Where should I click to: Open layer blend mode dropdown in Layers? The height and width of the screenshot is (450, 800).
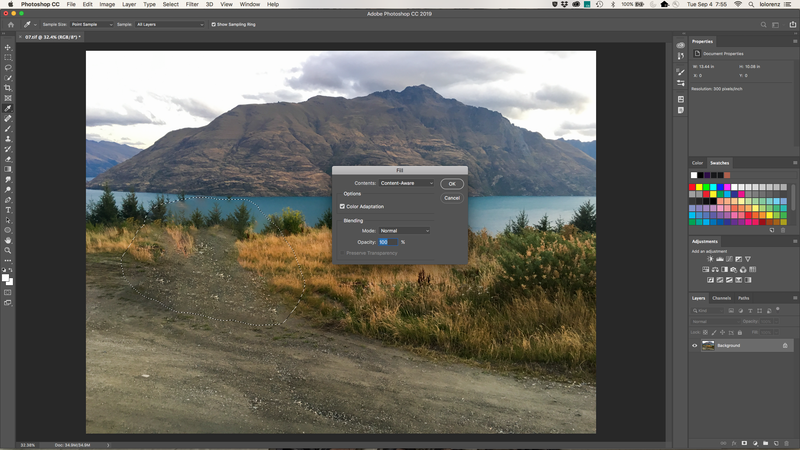tap(715, 321)
